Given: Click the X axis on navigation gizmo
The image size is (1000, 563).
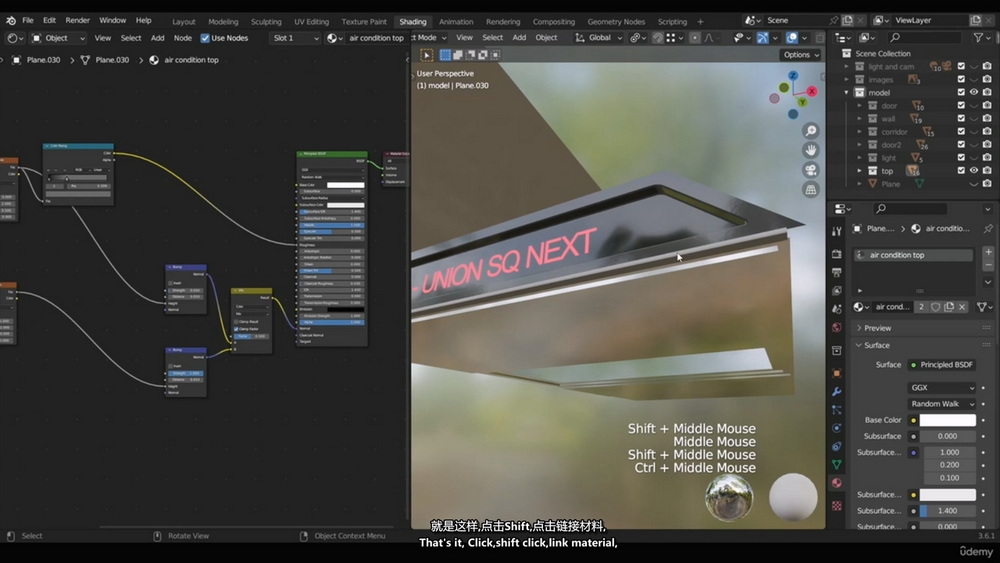Looking at the screenshot, I should 812,91.
